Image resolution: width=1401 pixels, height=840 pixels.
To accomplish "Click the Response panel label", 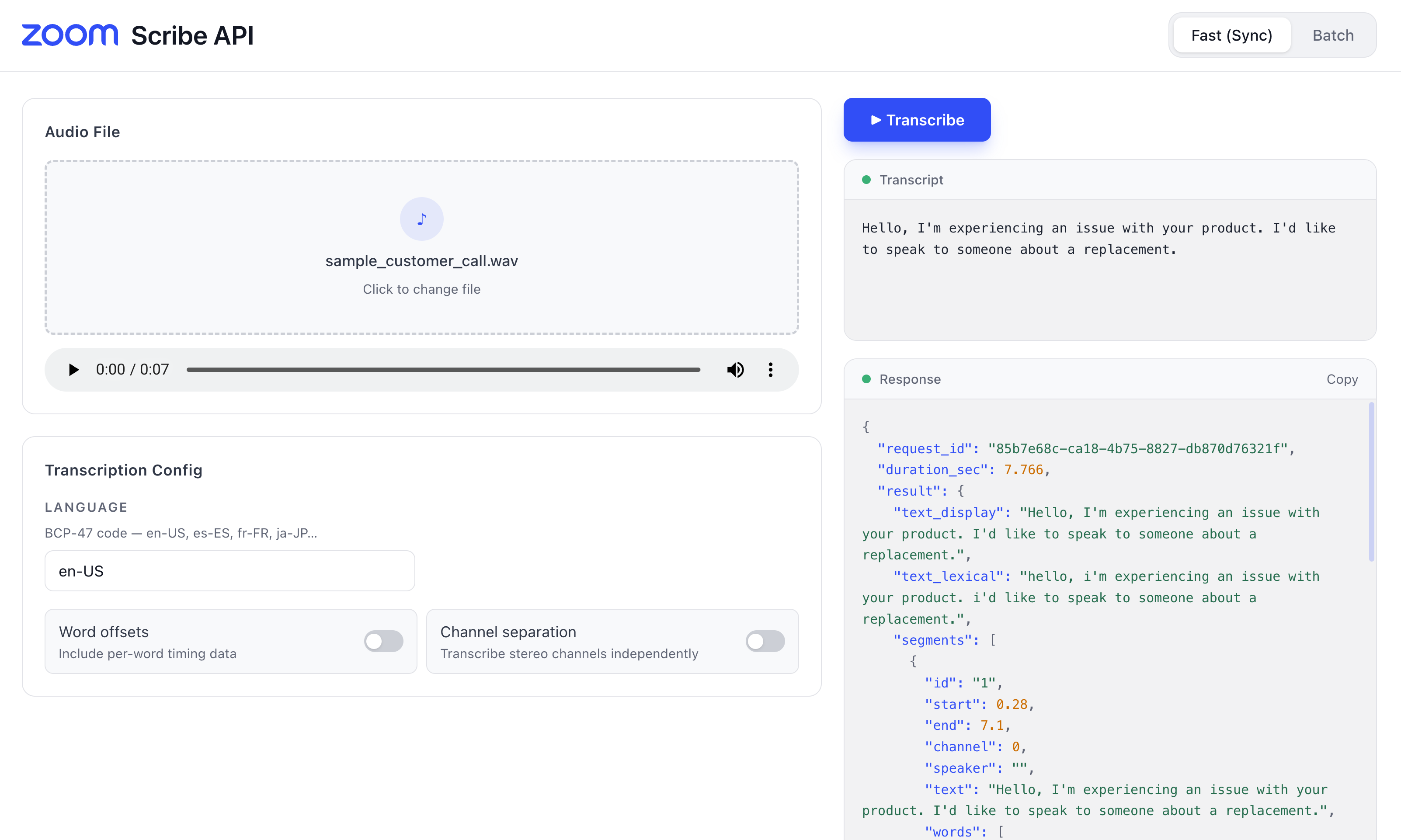I will click(x=910, y=379).
